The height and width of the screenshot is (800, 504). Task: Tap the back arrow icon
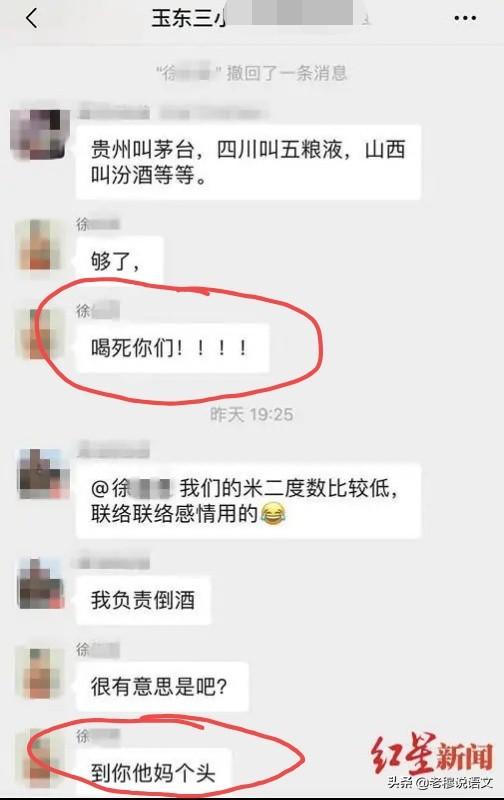point(32,18)
